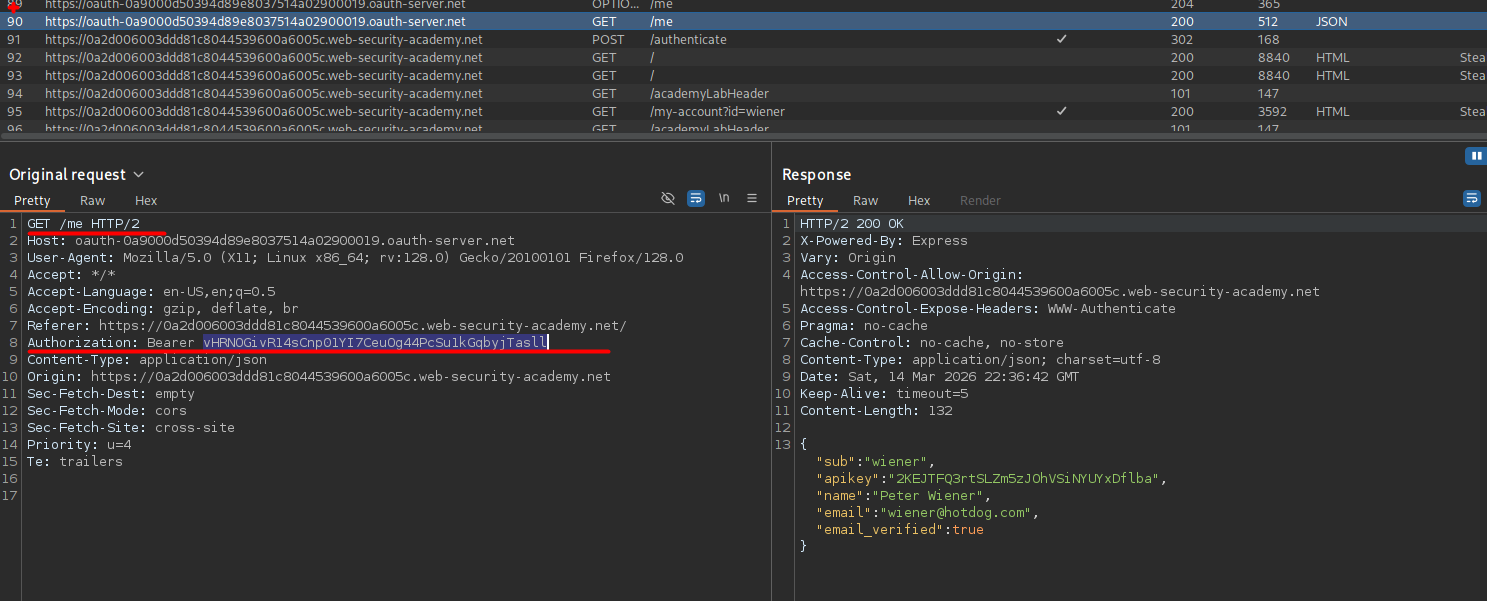
Task: Open response Hex tab
Action: click(919, 201)
